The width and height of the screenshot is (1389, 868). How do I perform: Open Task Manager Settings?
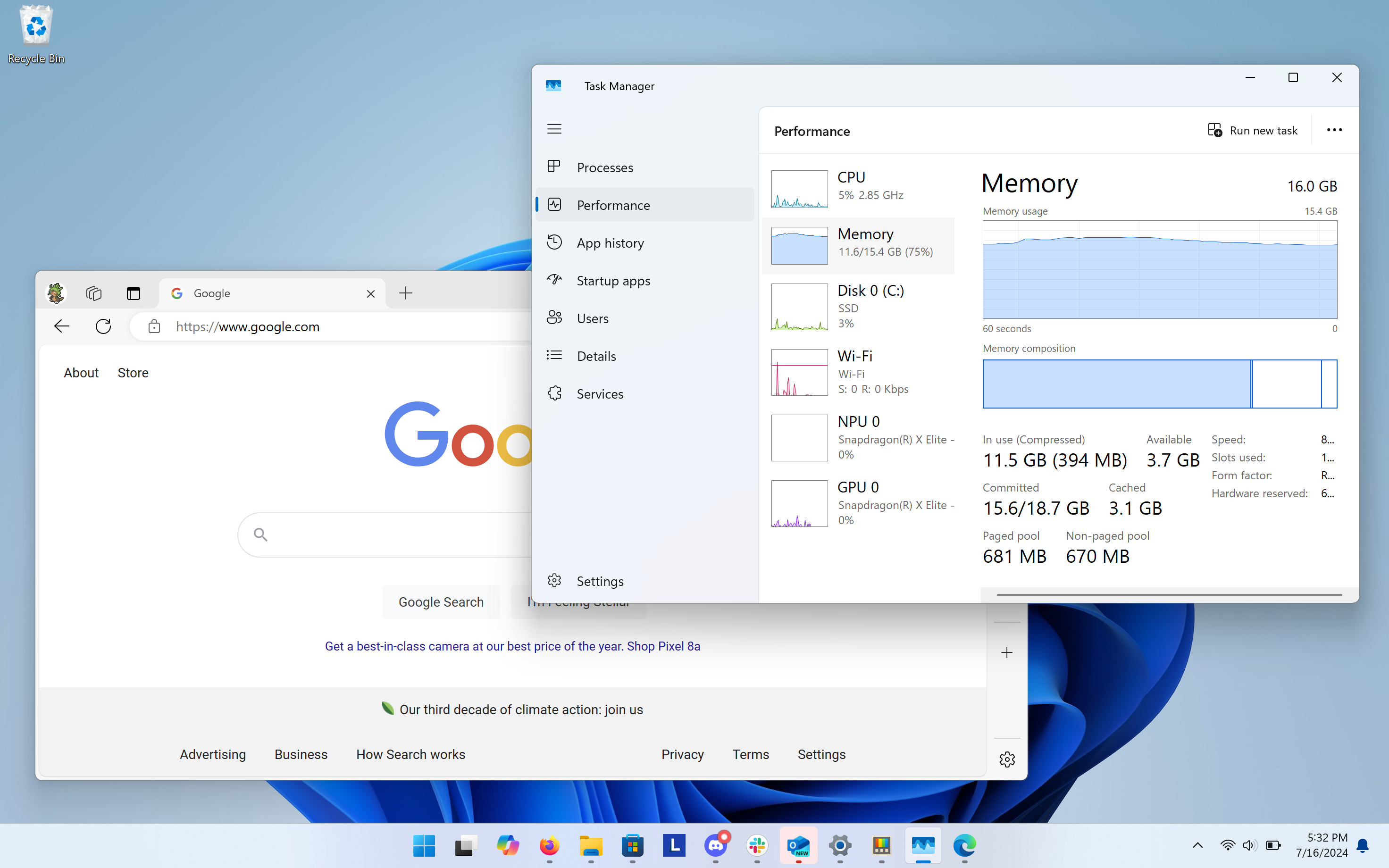coord(644,581)
